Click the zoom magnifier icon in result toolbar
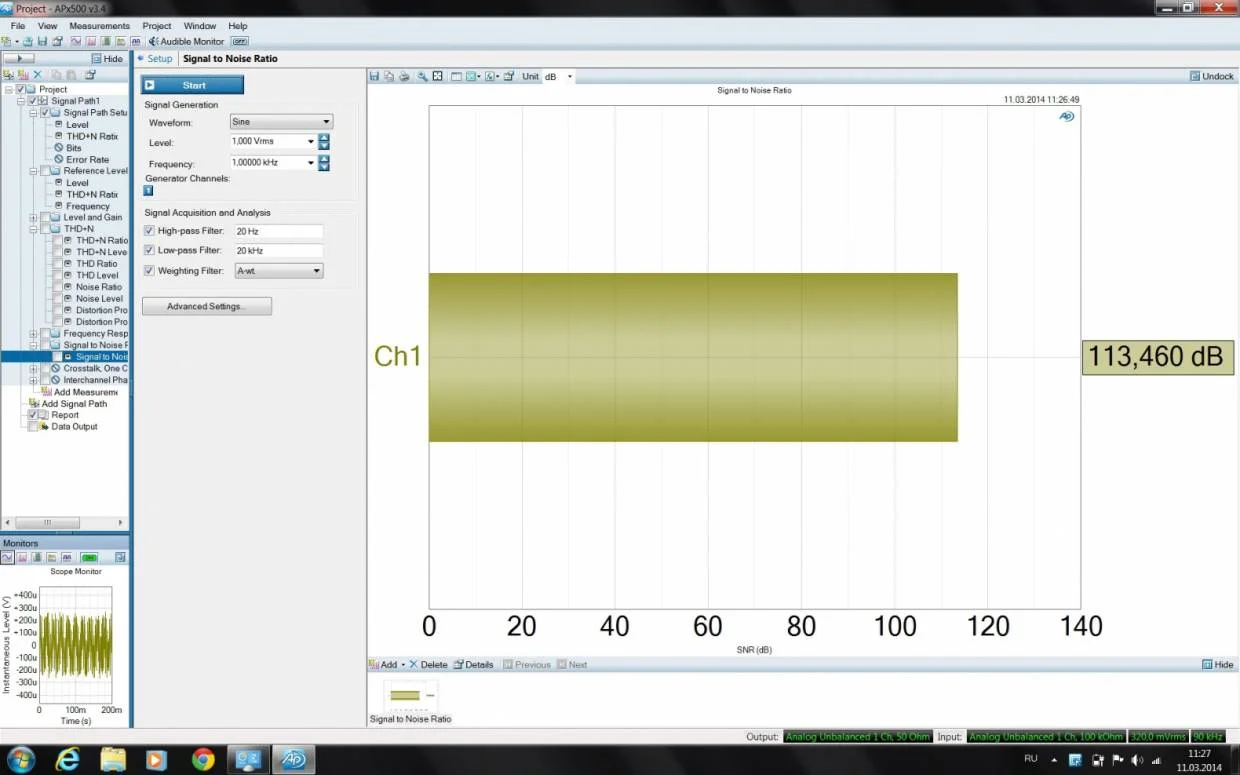 [423, 76]
